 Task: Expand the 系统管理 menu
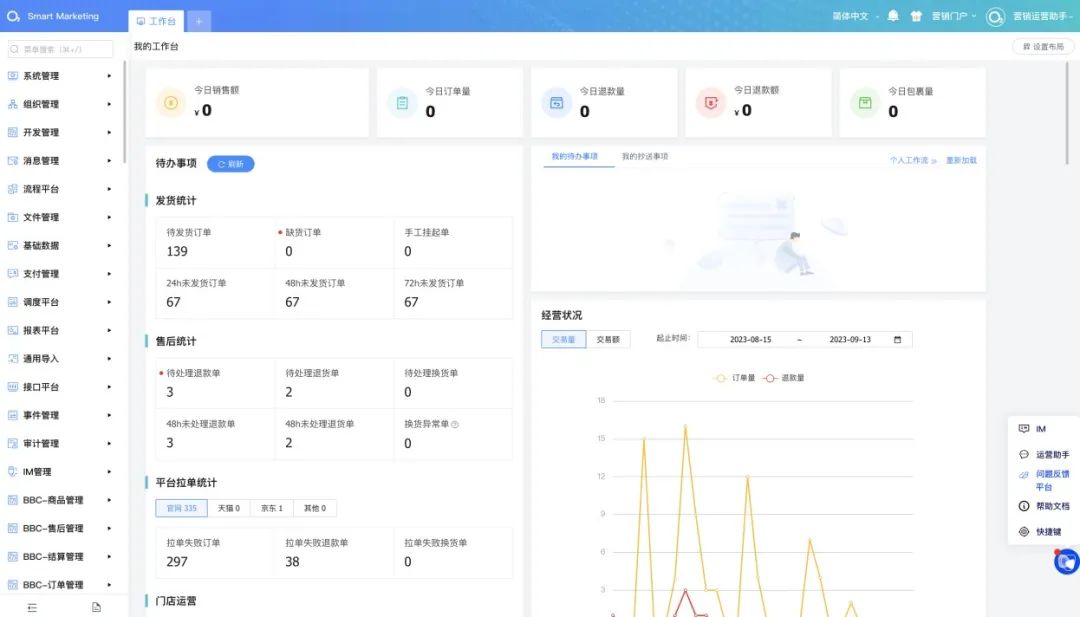[60, 76]
